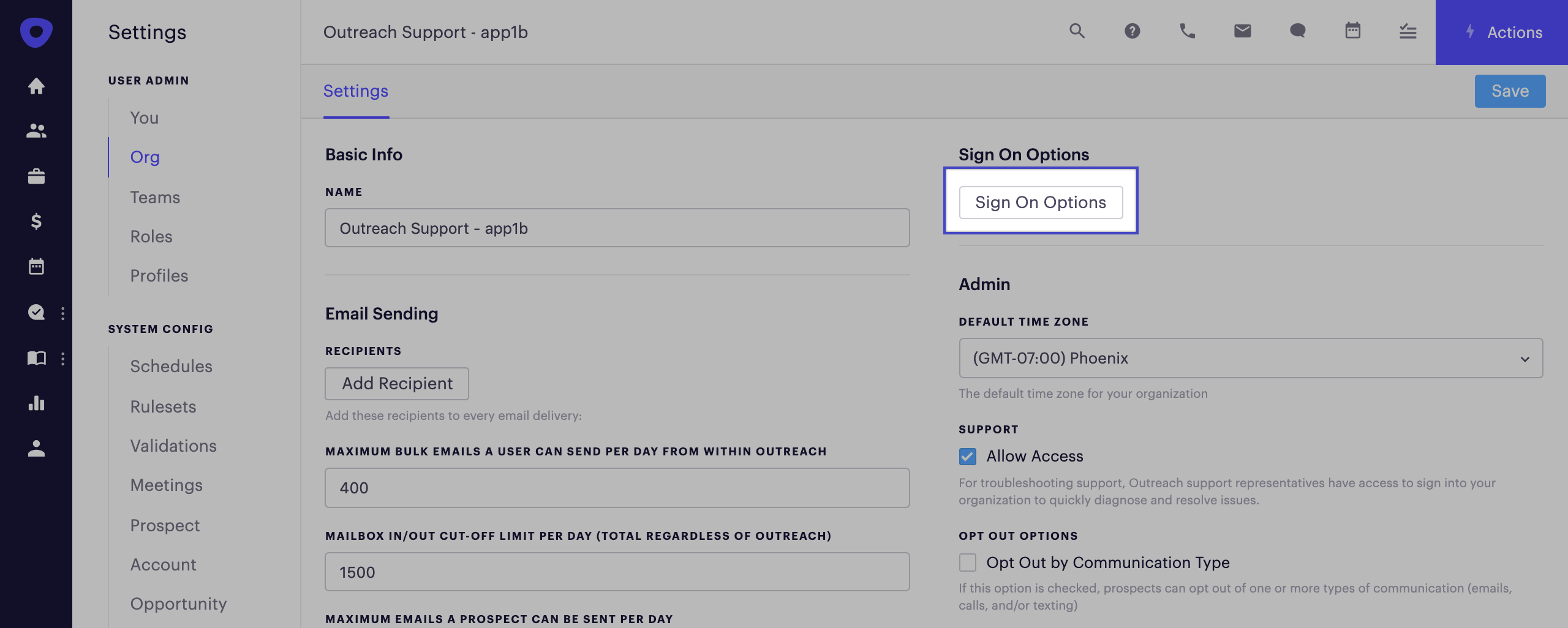Click the email envelope icon
The image size is (1568, 628).
(1242, 31)
